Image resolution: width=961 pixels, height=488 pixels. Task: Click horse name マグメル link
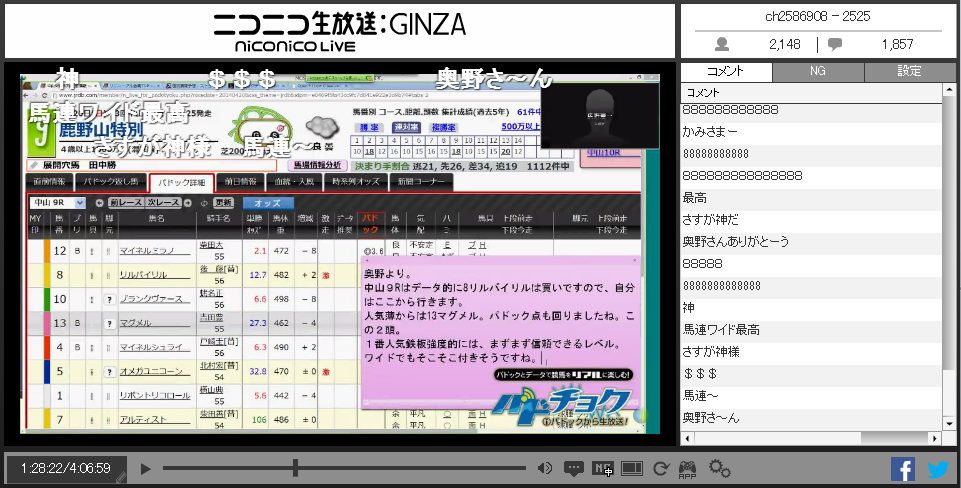(x=135, y=323)
